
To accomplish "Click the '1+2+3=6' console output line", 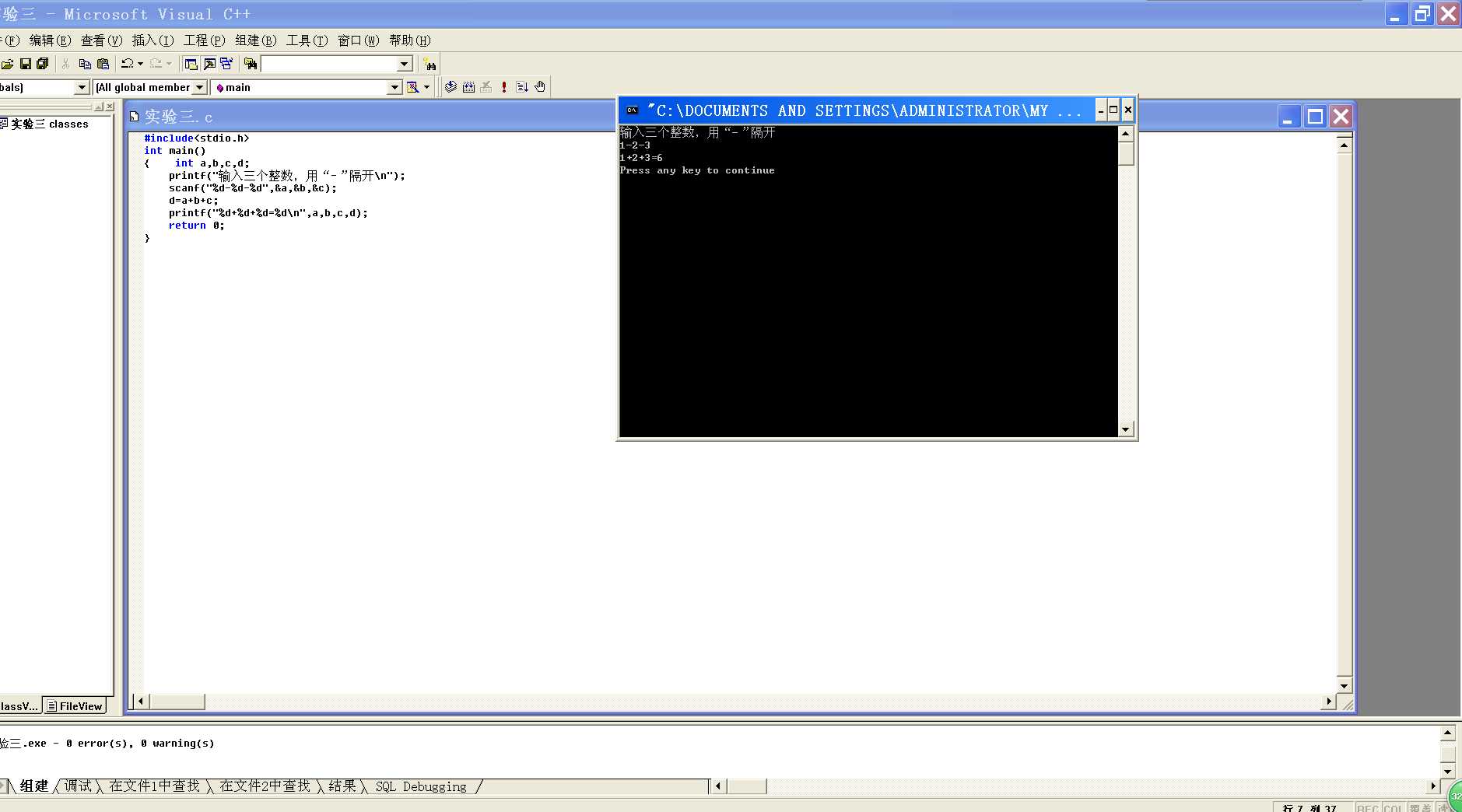I will point(641,158).
